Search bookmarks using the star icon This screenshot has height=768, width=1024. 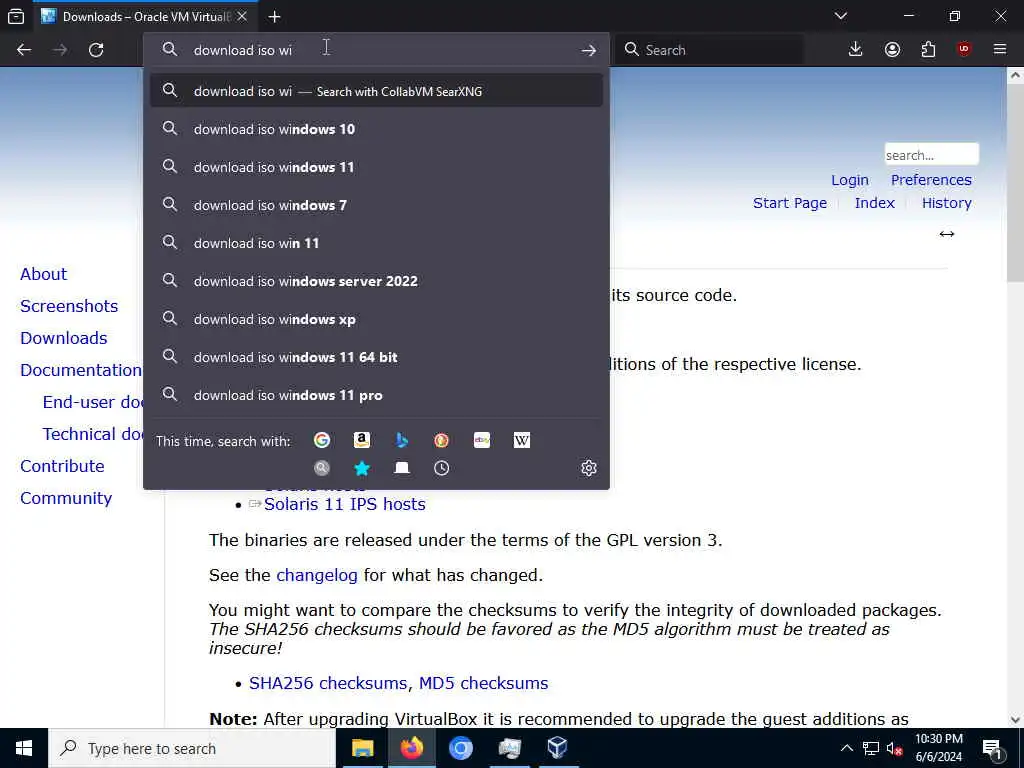362,468
